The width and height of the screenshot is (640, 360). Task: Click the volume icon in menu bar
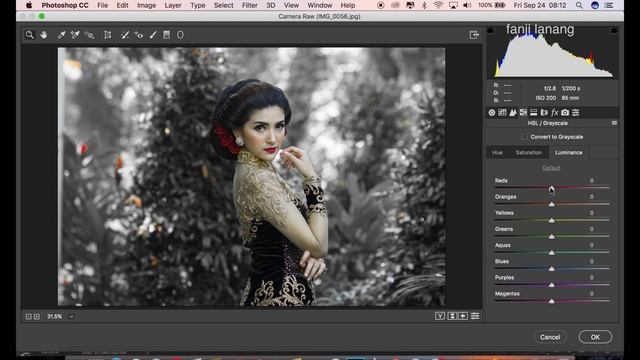pos(467,5)
